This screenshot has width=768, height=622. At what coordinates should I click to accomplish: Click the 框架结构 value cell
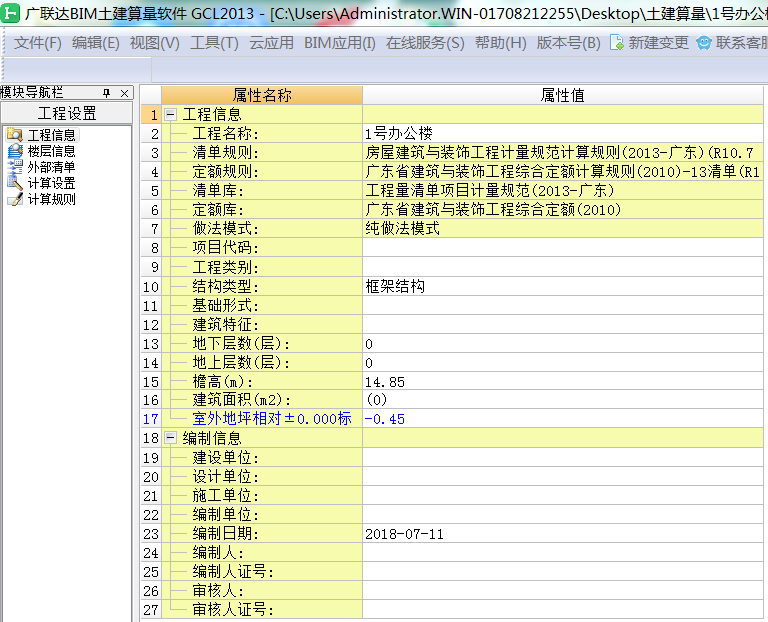click(563, 286)
